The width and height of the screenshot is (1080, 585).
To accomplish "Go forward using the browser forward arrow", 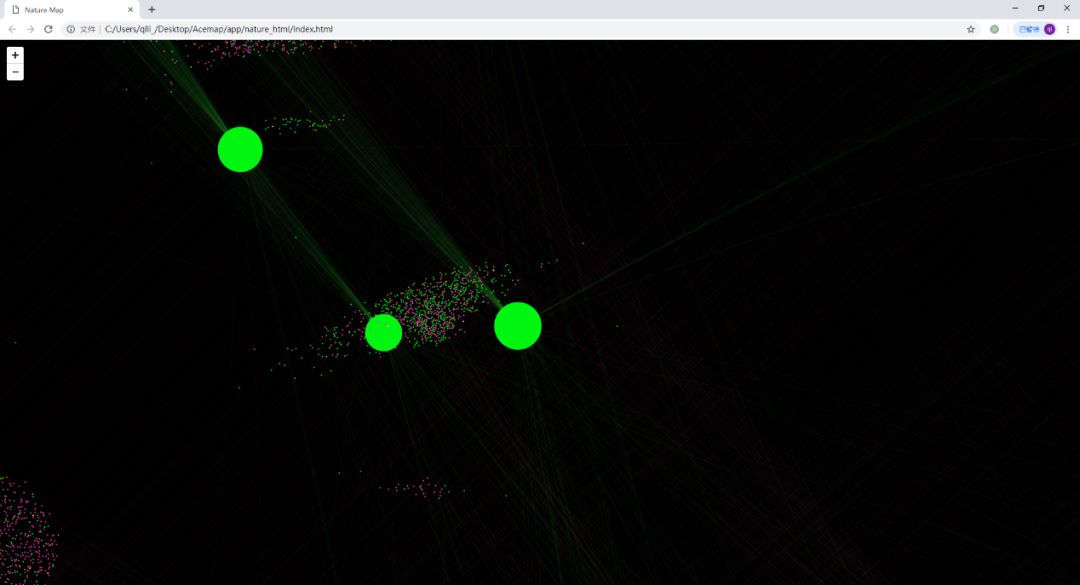I will (x=30, y=29).
